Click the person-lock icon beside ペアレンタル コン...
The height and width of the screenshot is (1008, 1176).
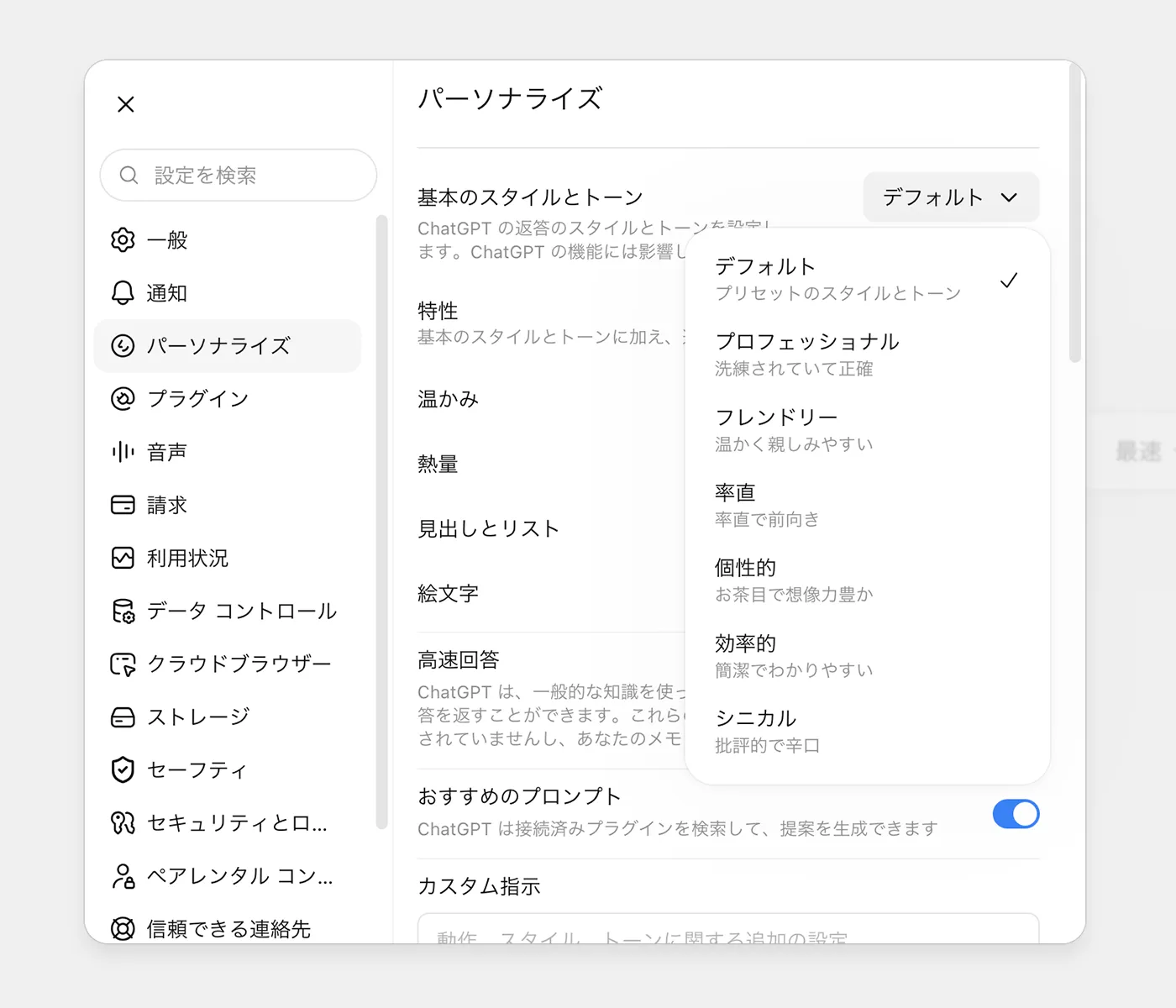click(x=123, y=875)
